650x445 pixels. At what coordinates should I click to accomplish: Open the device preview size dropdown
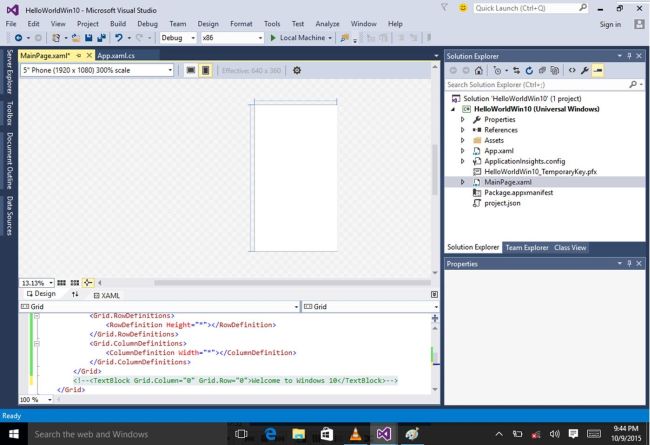(97, 70)
